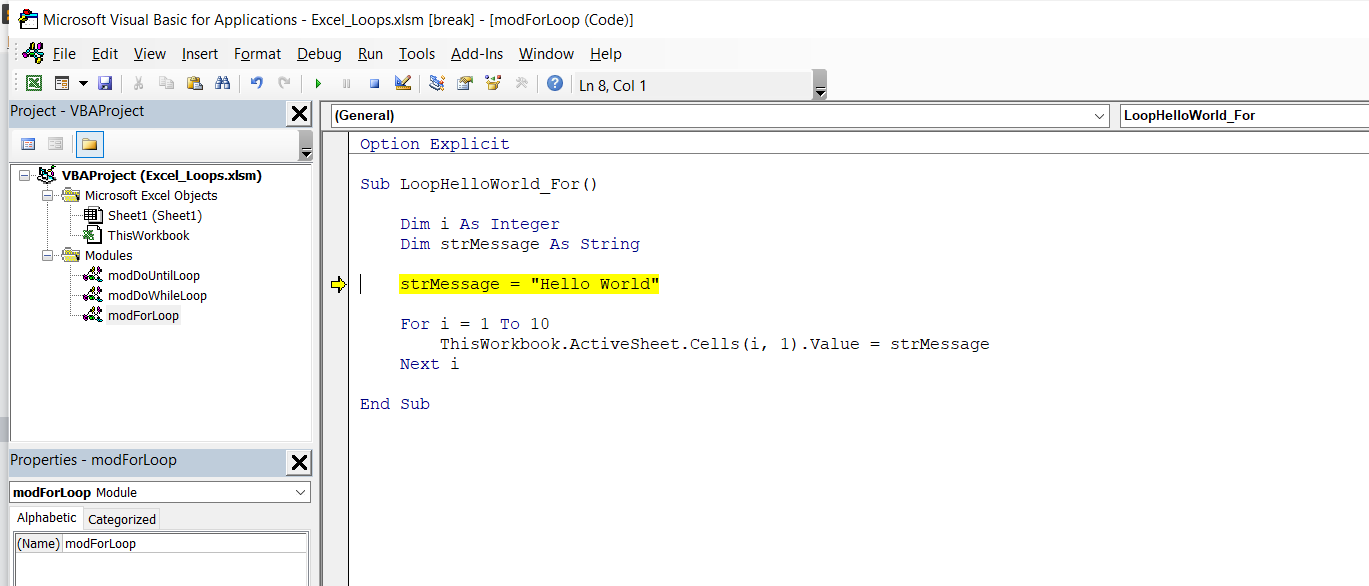Click the Break pause button
This screenshot has height=586, width=1369.
click(x=346, y=84)
